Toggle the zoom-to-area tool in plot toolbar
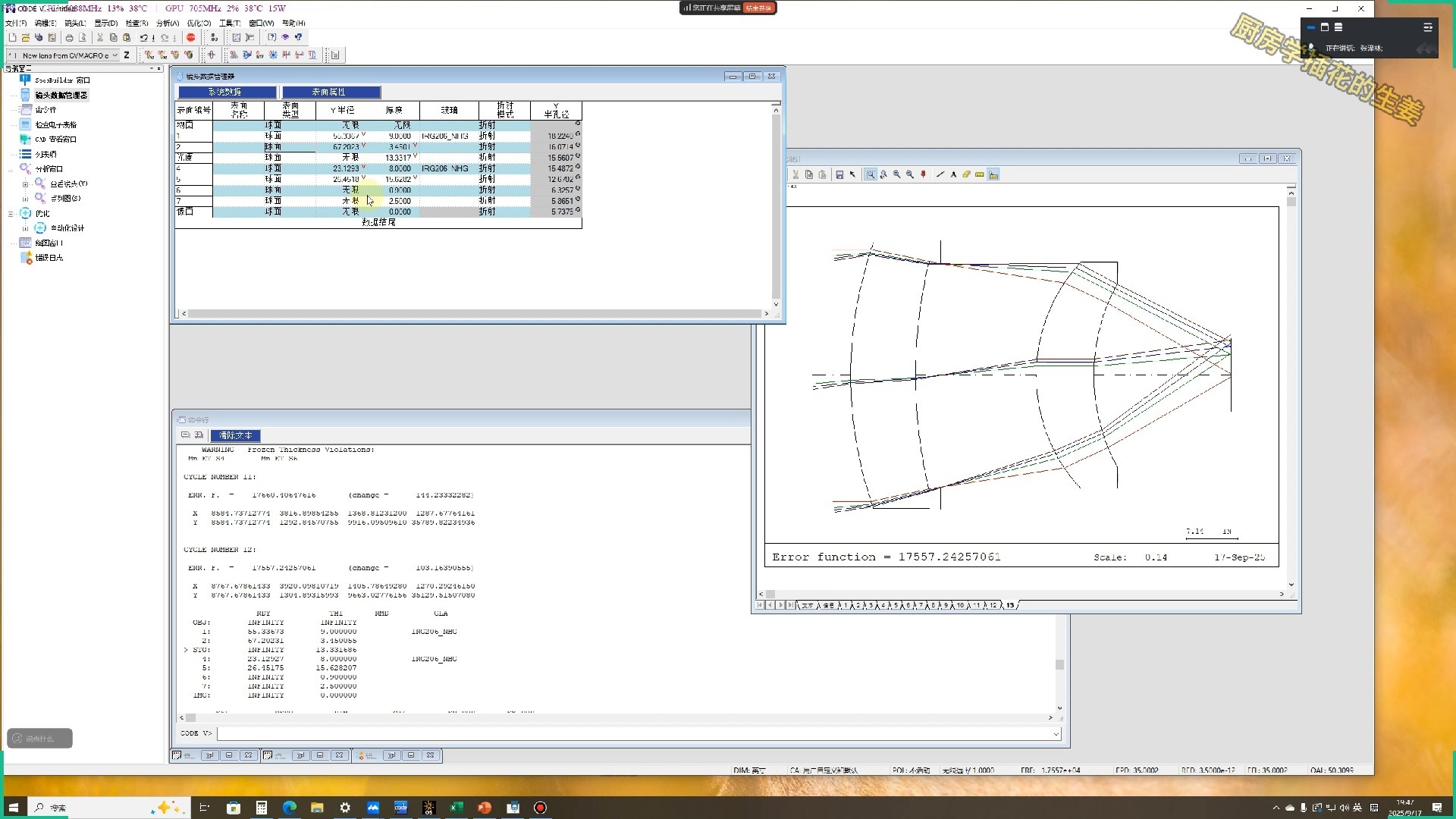This screenshot has width=1456, height=819. tap(871, 174)
